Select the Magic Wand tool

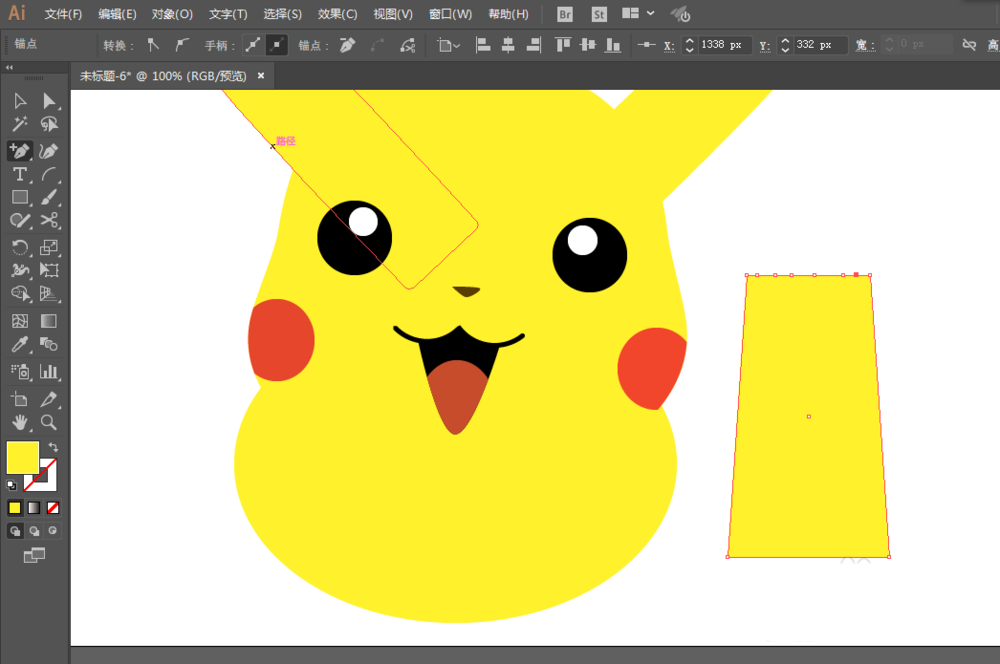point(20,124)
